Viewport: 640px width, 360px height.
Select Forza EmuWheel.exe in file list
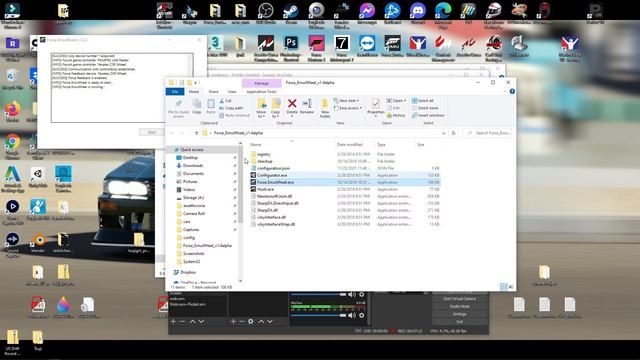344,182
